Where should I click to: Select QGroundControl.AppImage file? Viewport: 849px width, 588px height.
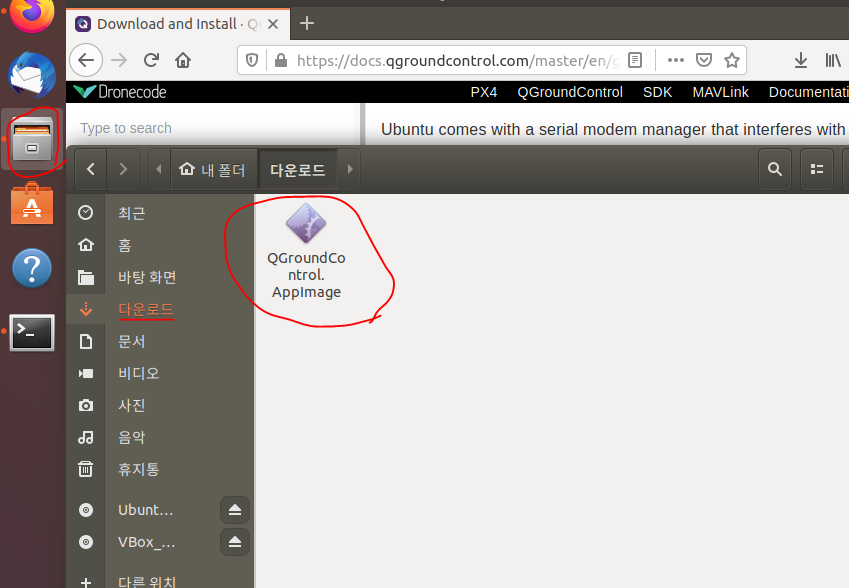[306, 252]
